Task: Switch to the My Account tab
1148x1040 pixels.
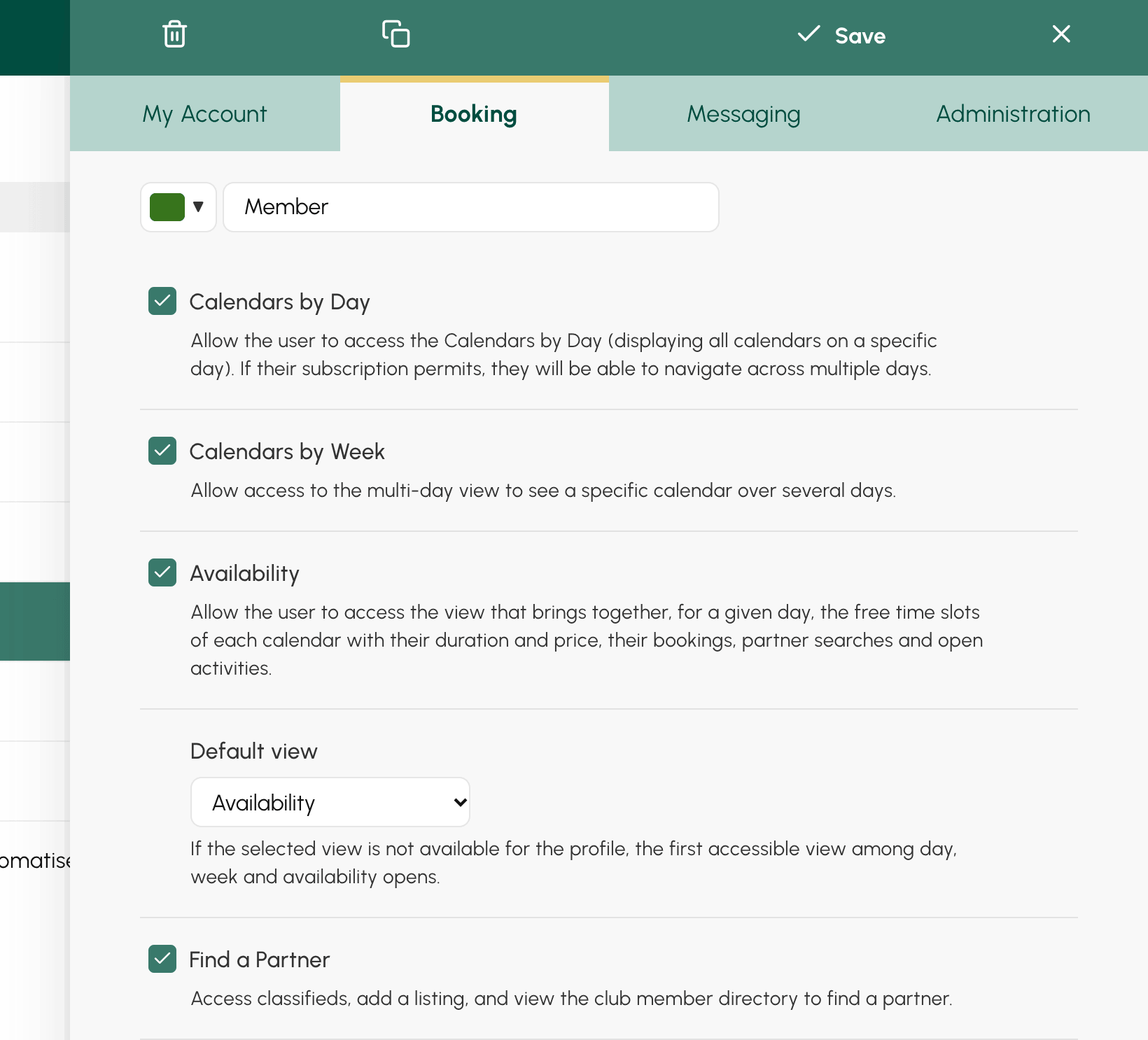Action: [205, 113]
